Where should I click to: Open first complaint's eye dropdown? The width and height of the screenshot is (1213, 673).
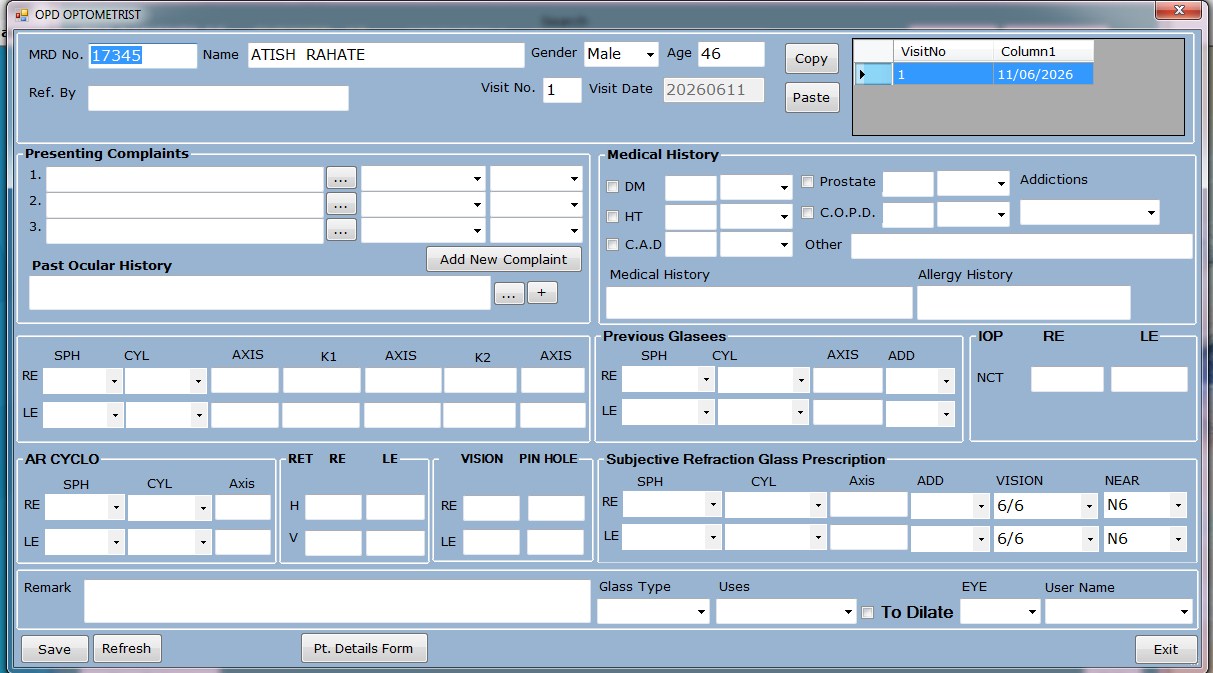(x=423, y=178)
